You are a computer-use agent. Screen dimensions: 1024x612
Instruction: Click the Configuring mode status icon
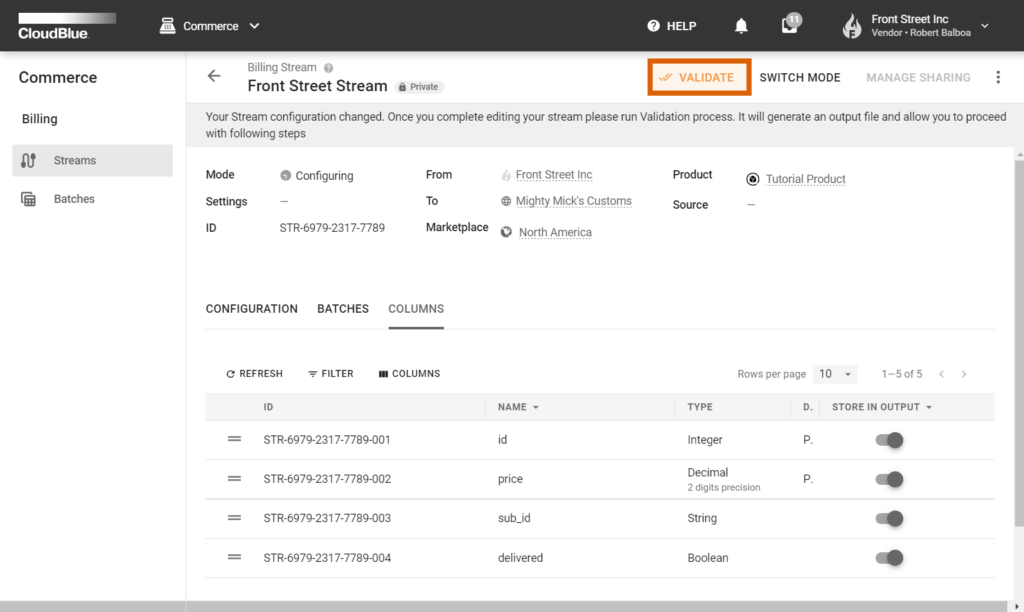(285, 176)
